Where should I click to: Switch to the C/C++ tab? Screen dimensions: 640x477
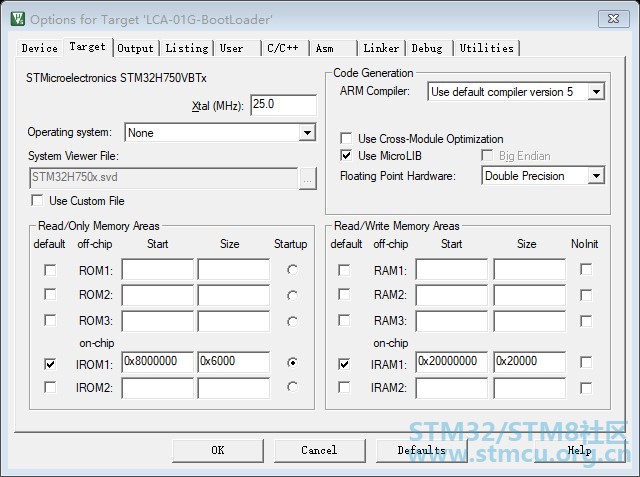click(x=285, y=48)
